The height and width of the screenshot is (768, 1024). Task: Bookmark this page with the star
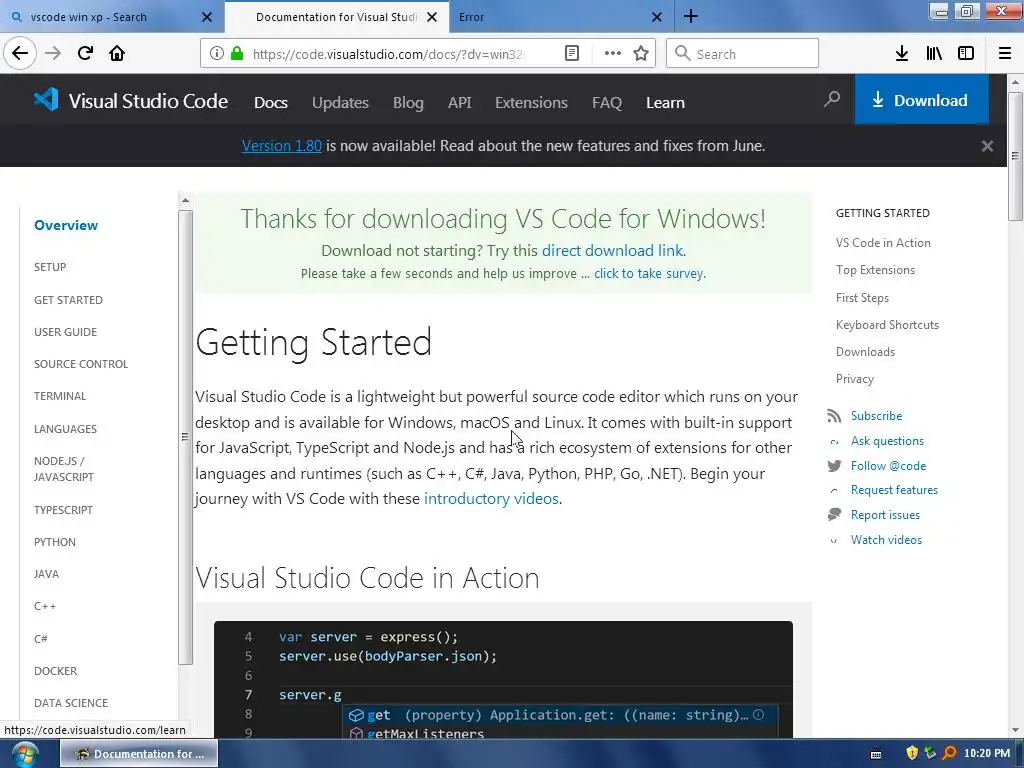click(x=641, y=54)
